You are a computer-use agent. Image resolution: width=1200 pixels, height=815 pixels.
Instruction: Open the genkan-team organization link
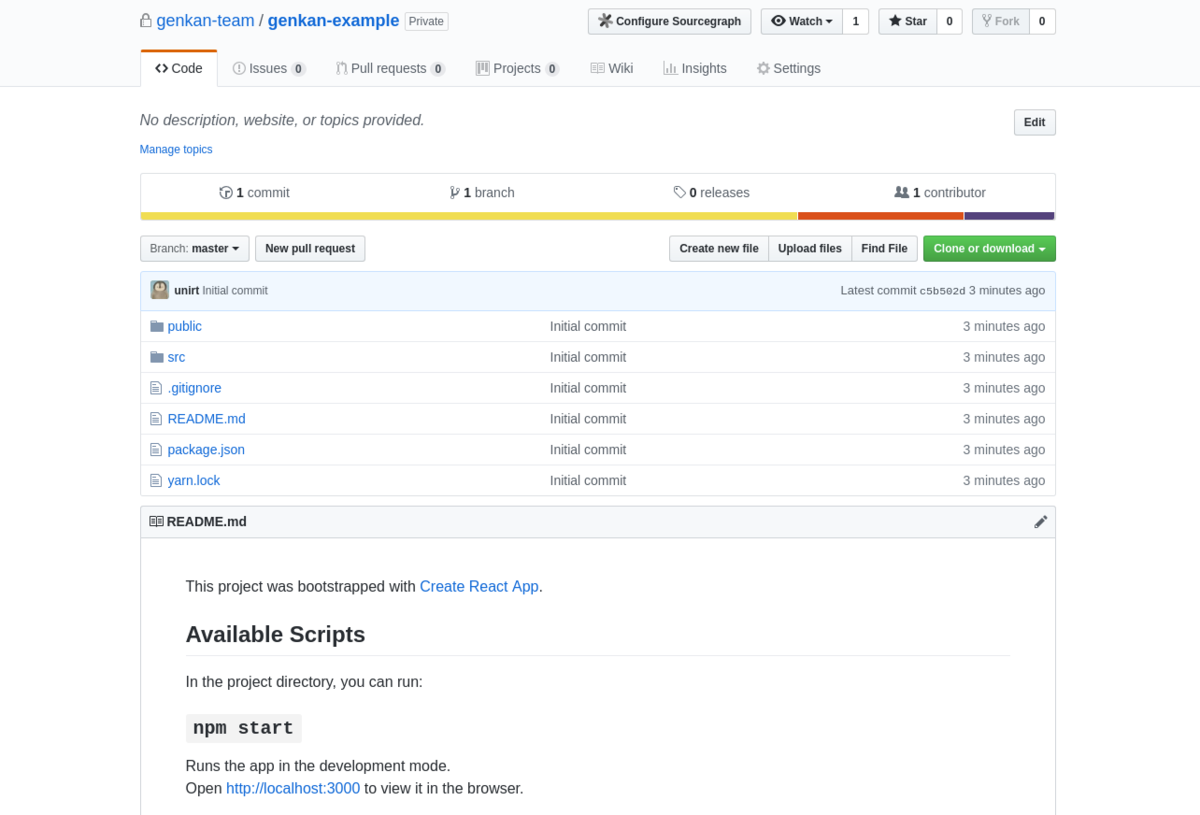[206, 21]
